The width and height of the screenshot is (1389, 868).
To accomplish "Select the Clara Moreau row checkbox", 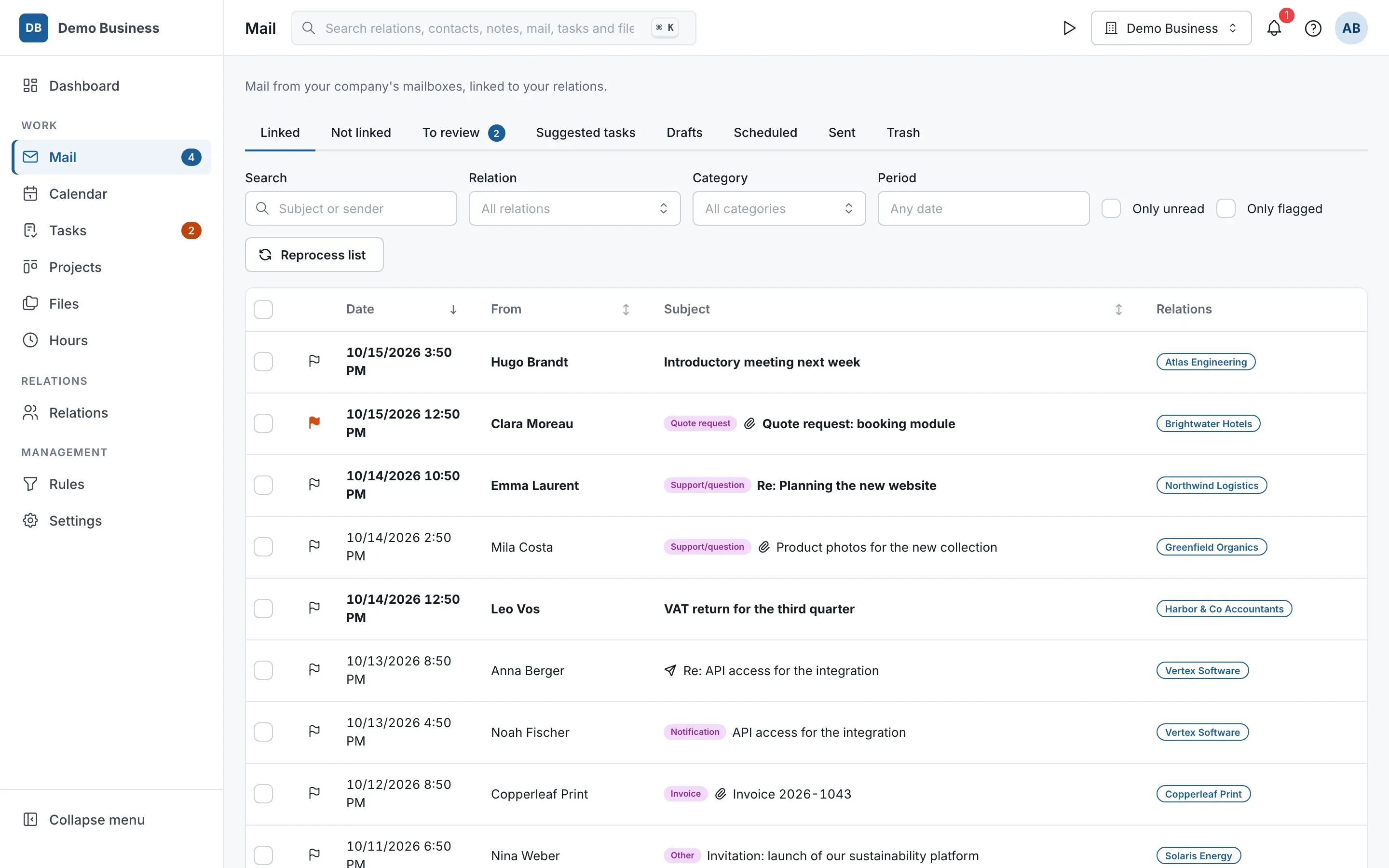I will pyautogui.click(x=263, y=424).
